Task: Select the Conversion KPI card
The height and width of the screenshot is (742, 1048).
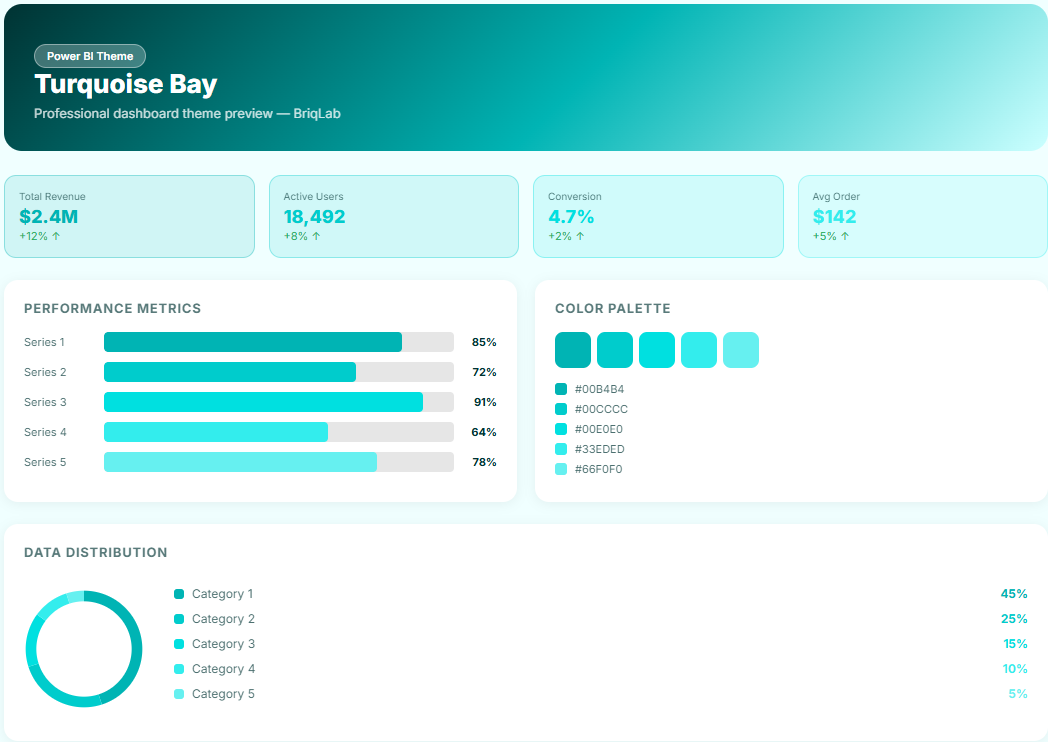Action: point(657,216)
